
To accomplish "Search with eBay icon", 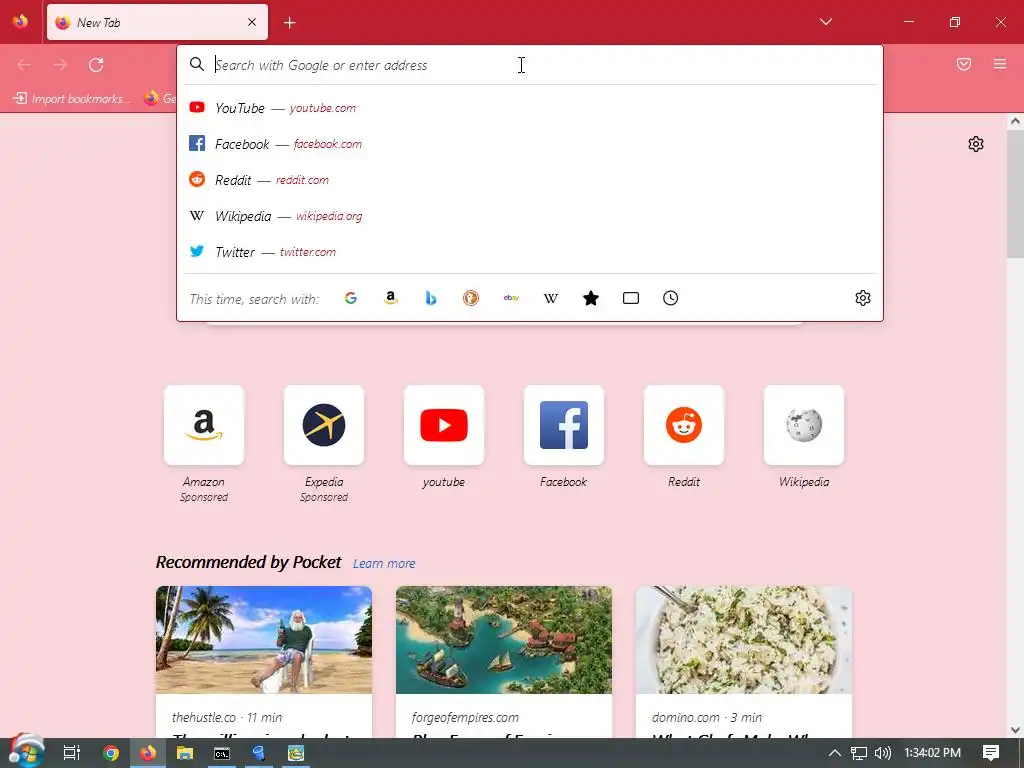I will pyautogui.click(x=511, y=298).
